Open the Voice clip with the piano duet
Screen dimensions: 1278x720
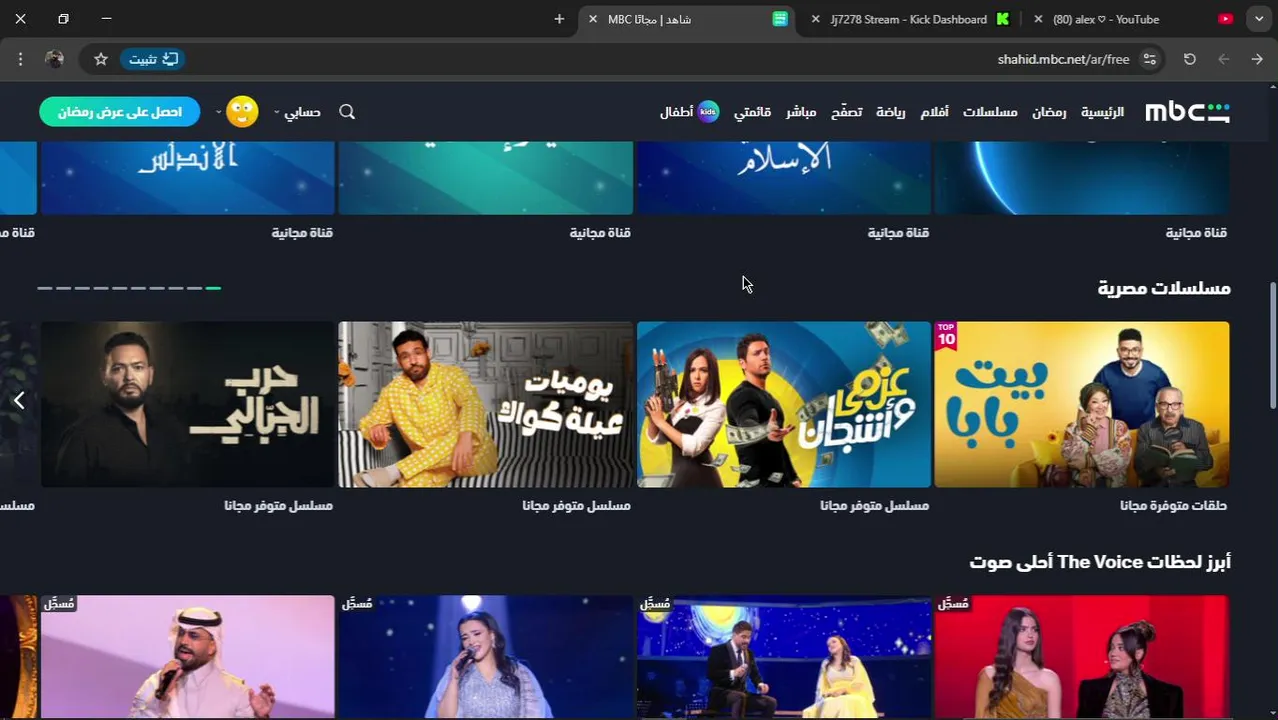(784, 657)
